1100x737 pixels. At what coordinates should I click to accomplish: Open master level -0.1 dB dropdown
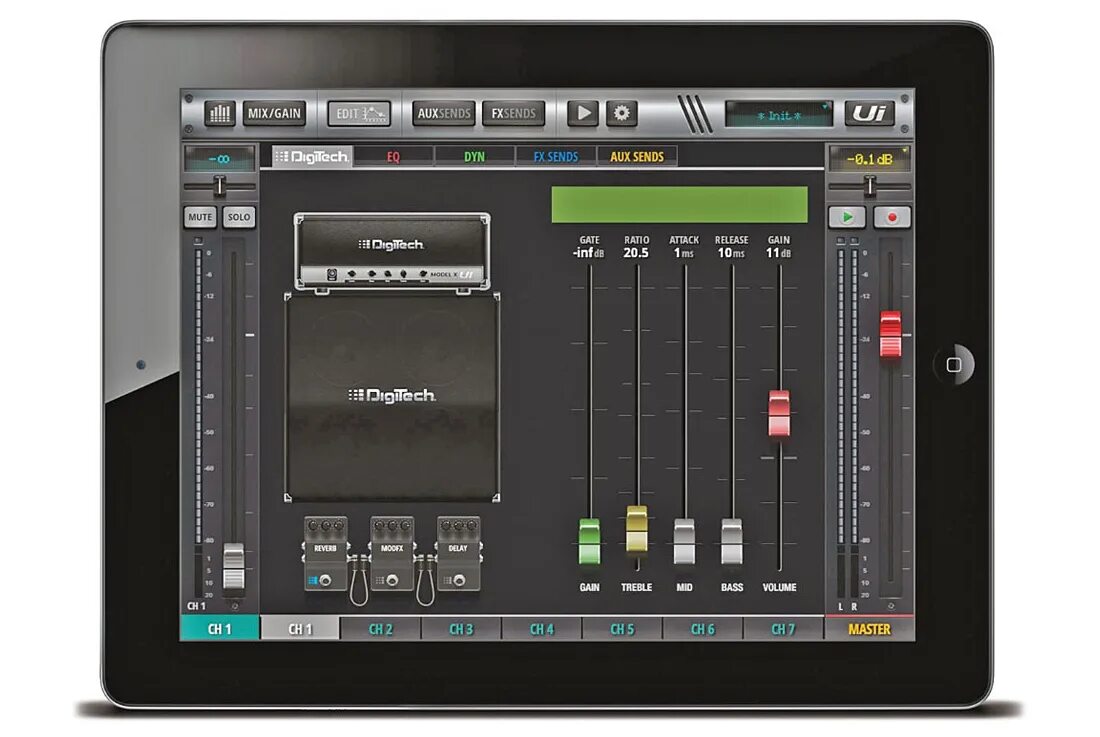tap(870, 159)
